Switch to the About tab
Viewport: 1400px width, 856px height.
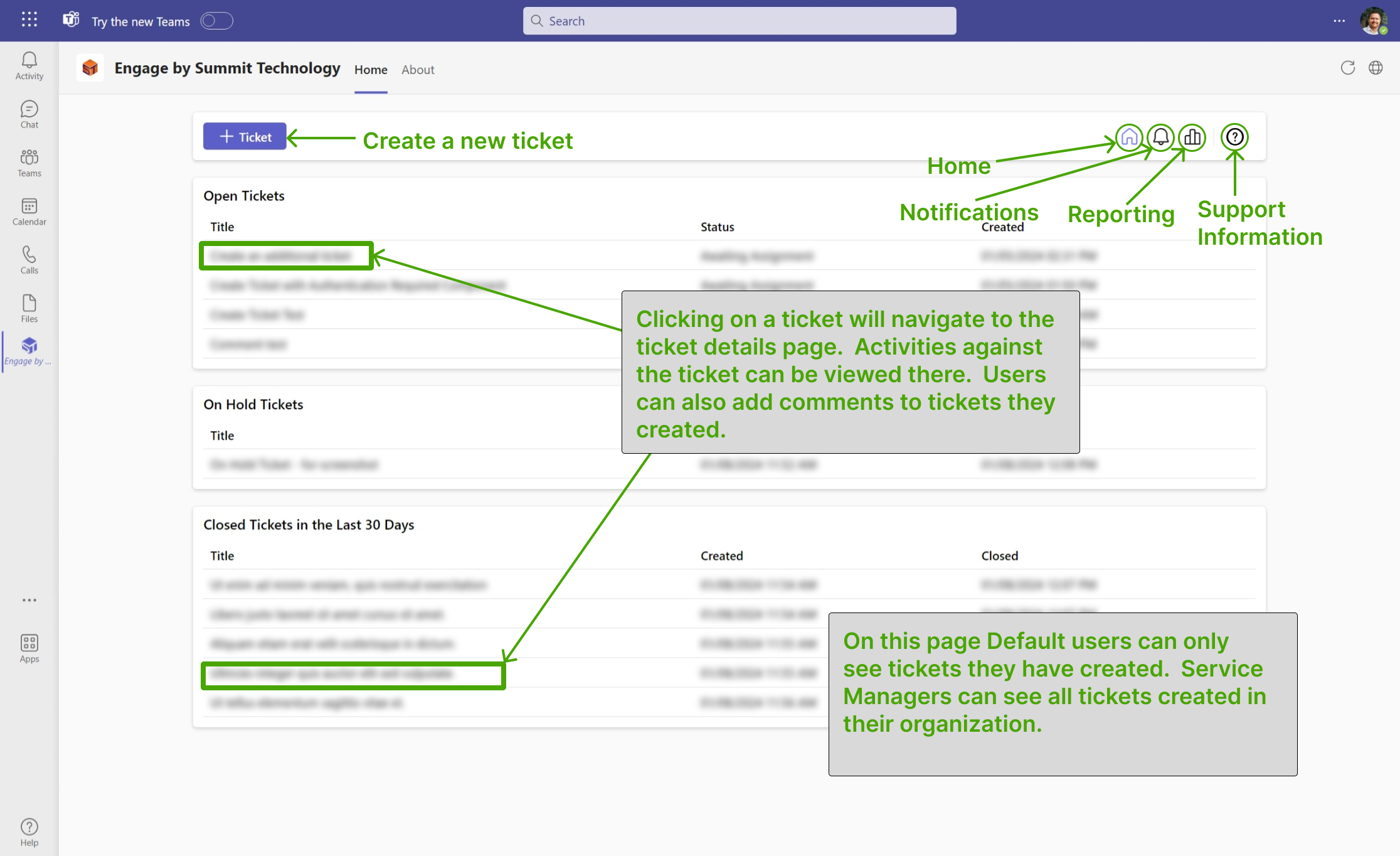pyautogui.click(x=417, y=70)
